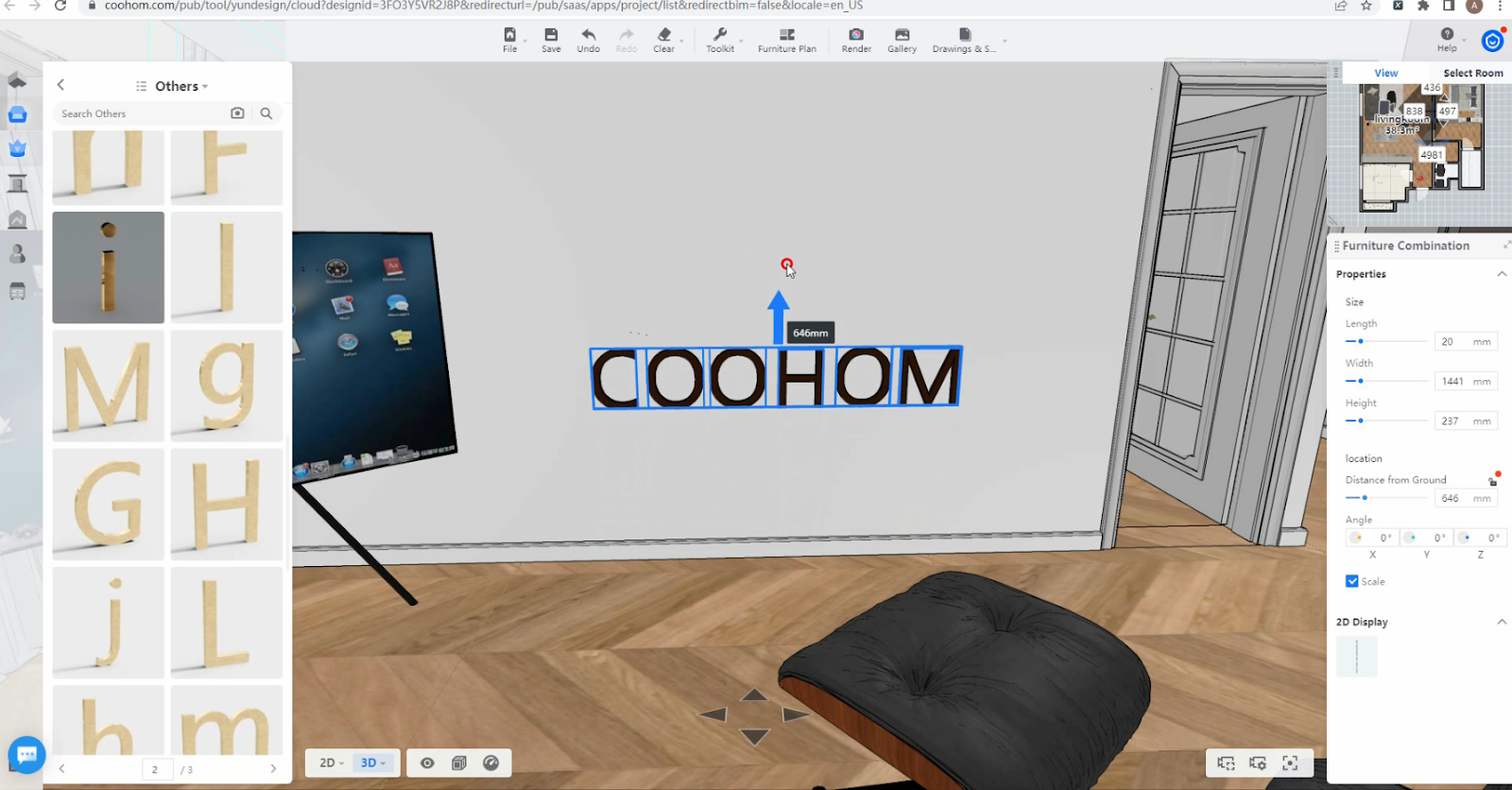
Task: Click the fit-to-screen focus icon
Action: pyautogui.click(x=1290, y=763)
